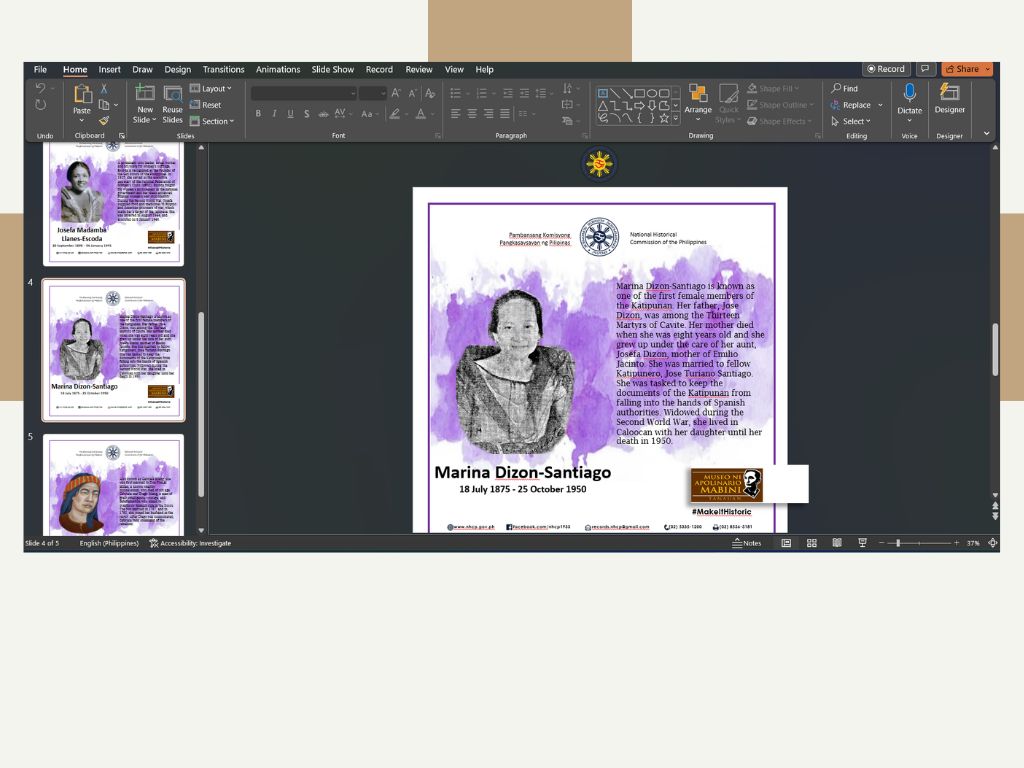
Task: Select the Text Box shape tool
Action: tap(603, 93)
